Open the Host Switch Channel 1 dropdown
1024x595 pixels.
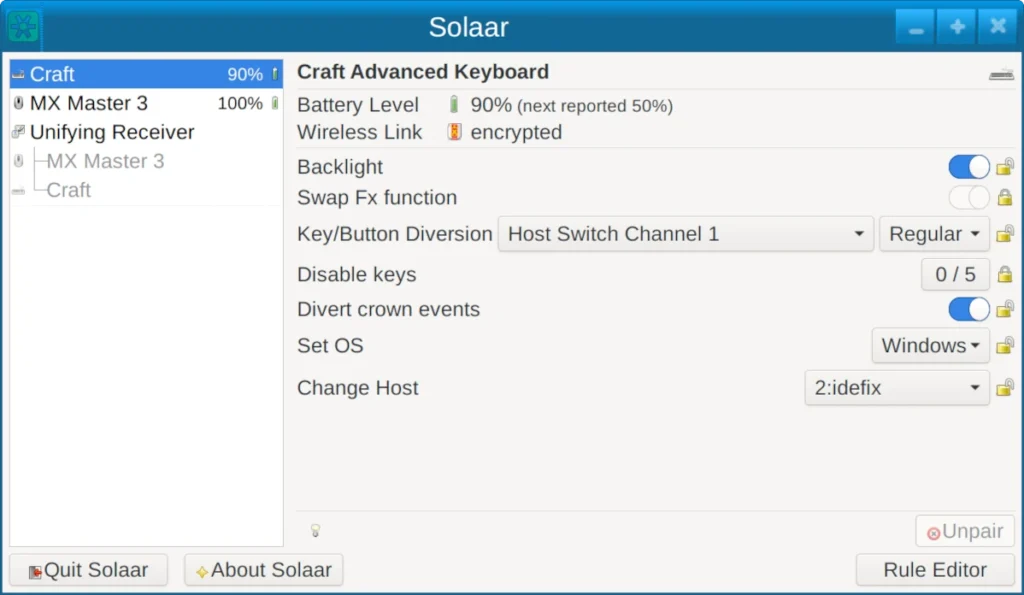click(x=685, y=234)
